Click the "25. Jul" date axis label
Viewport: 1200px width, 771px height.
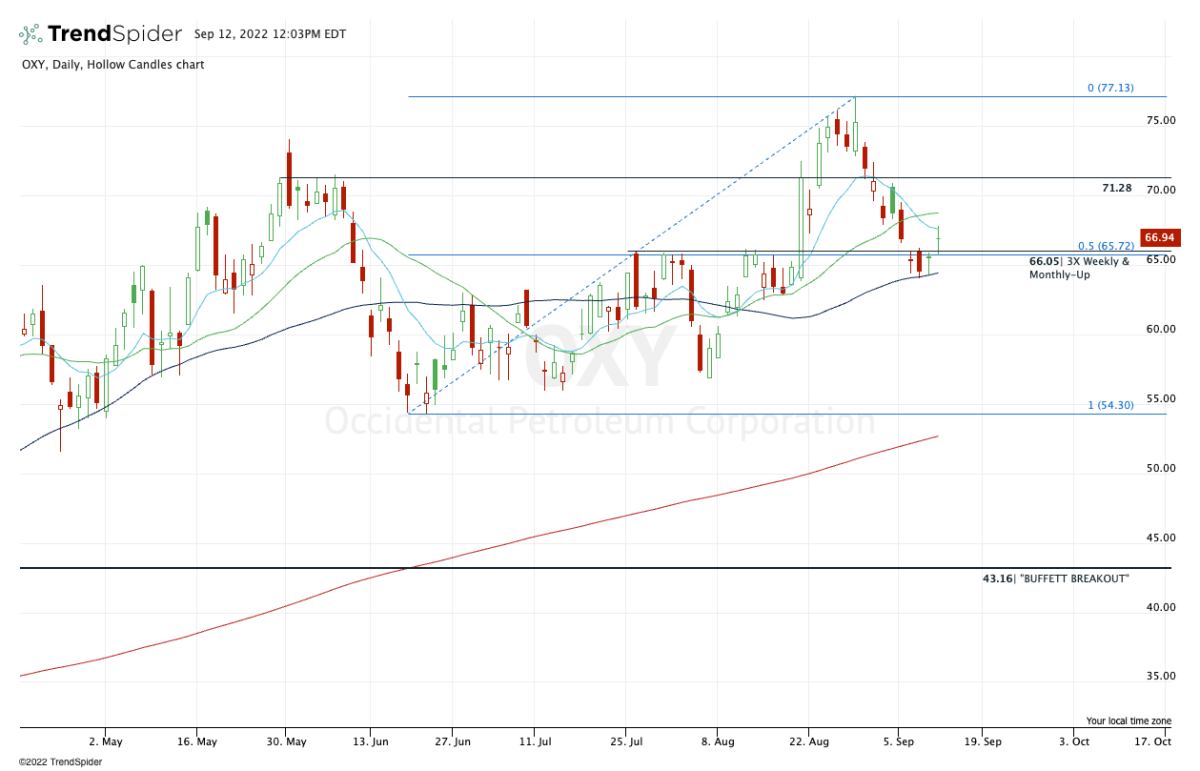pyautogui.click(x=626, y=742)
